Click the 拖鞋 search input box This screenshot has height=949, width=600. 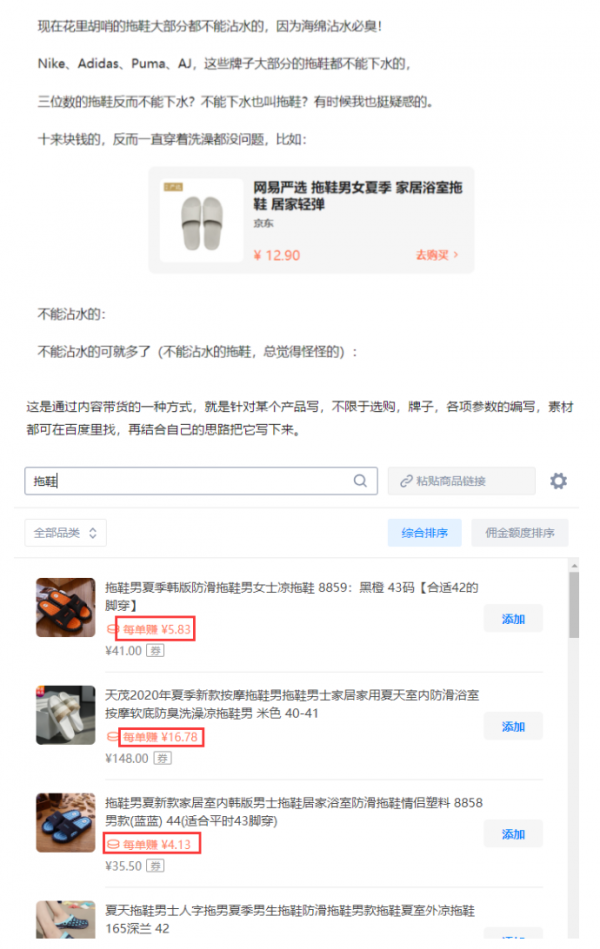(201, 481)
